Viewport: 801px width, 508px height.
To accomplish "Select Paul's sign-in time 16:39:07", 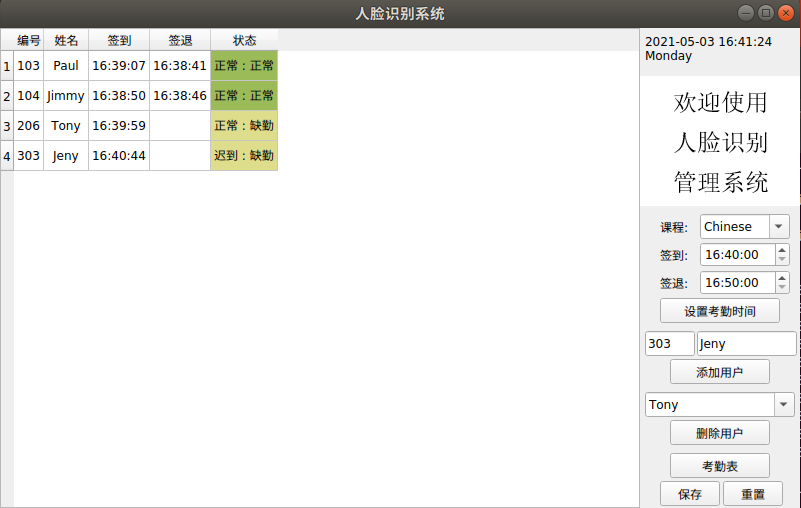I will coord(119,66).
